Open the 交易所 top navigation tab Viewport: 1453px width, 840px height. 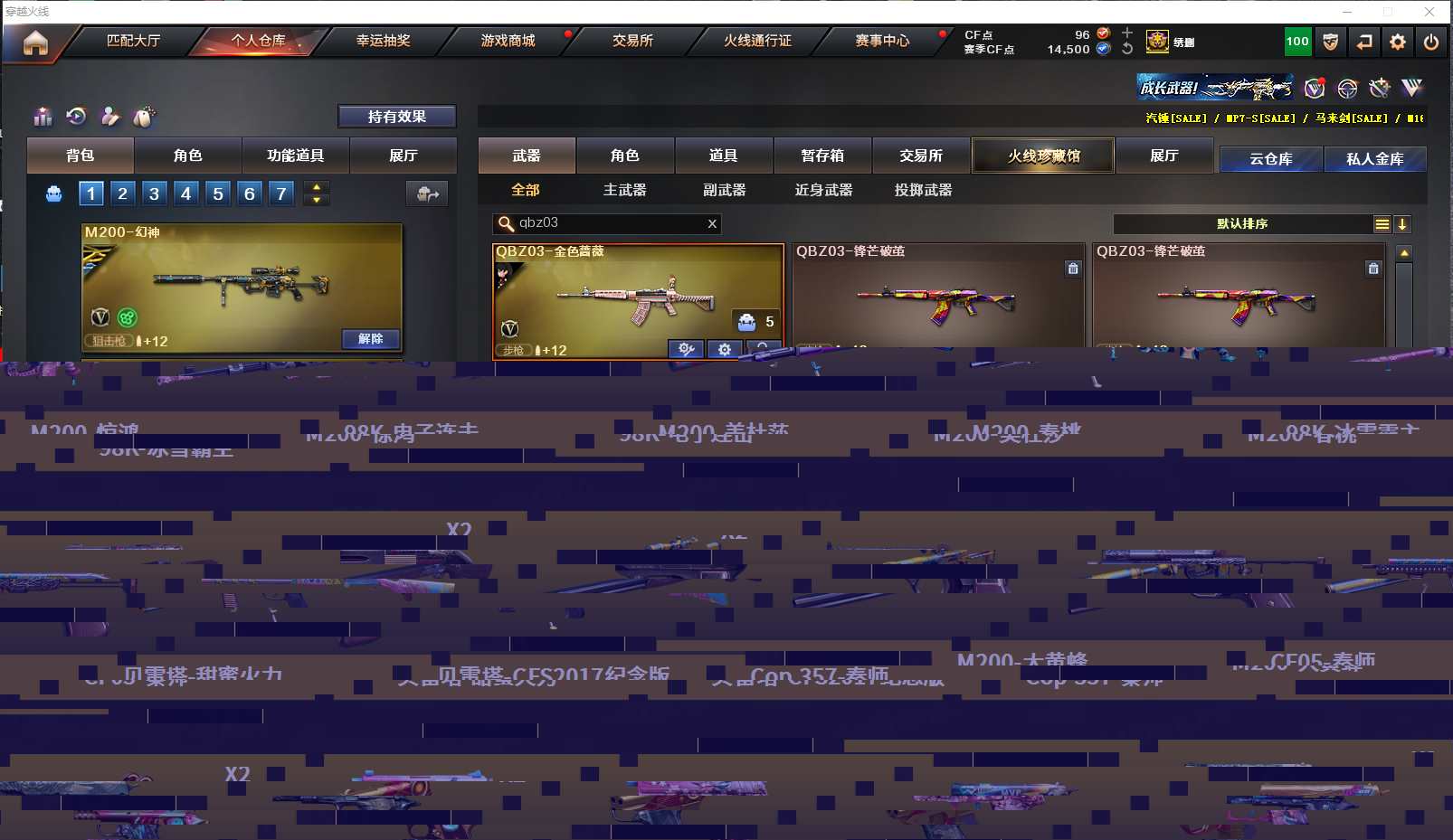click(632, 41)
